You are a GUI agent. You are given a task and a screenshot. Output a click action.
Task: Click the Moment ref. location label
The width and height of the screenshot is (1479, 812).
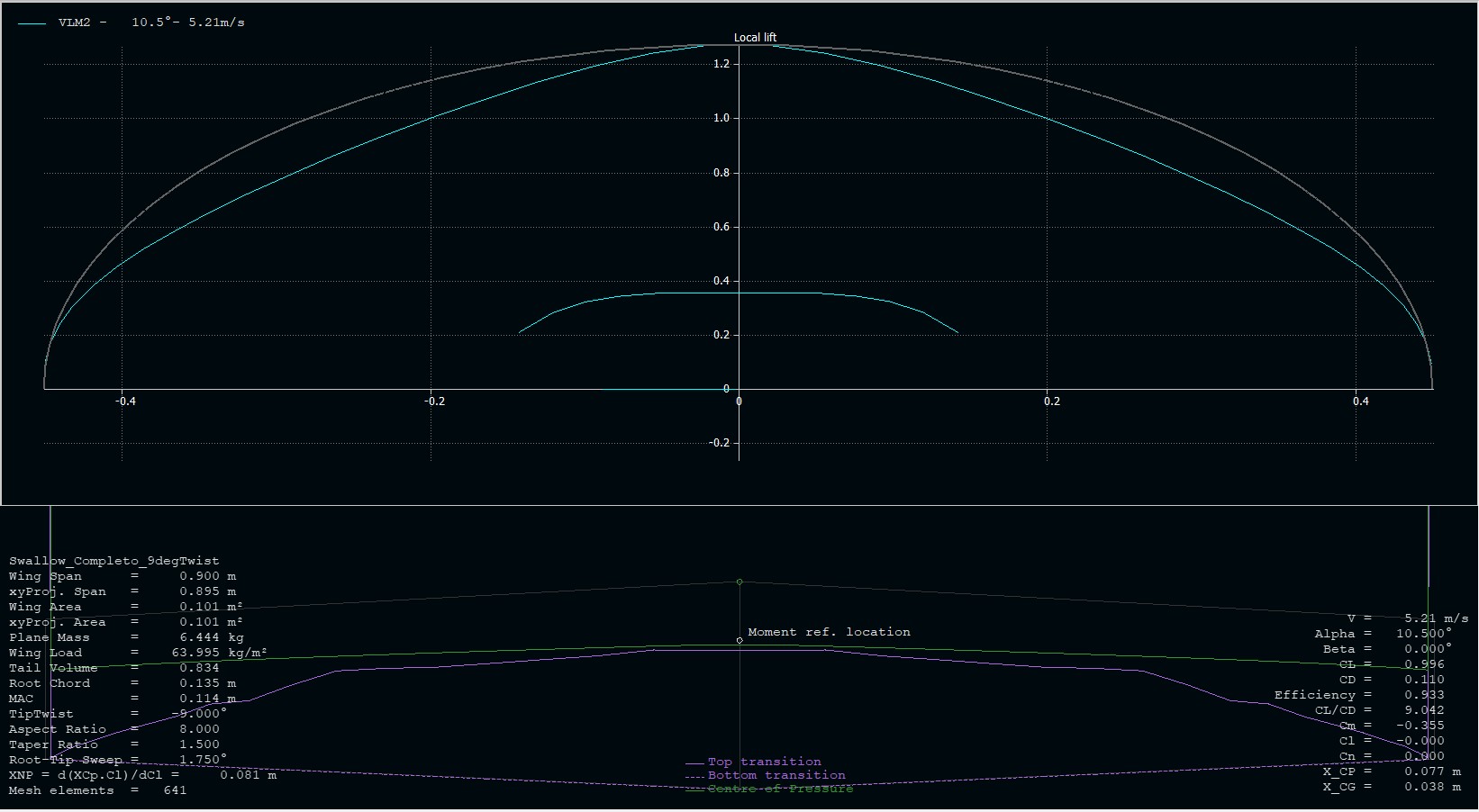coord(829,632)
